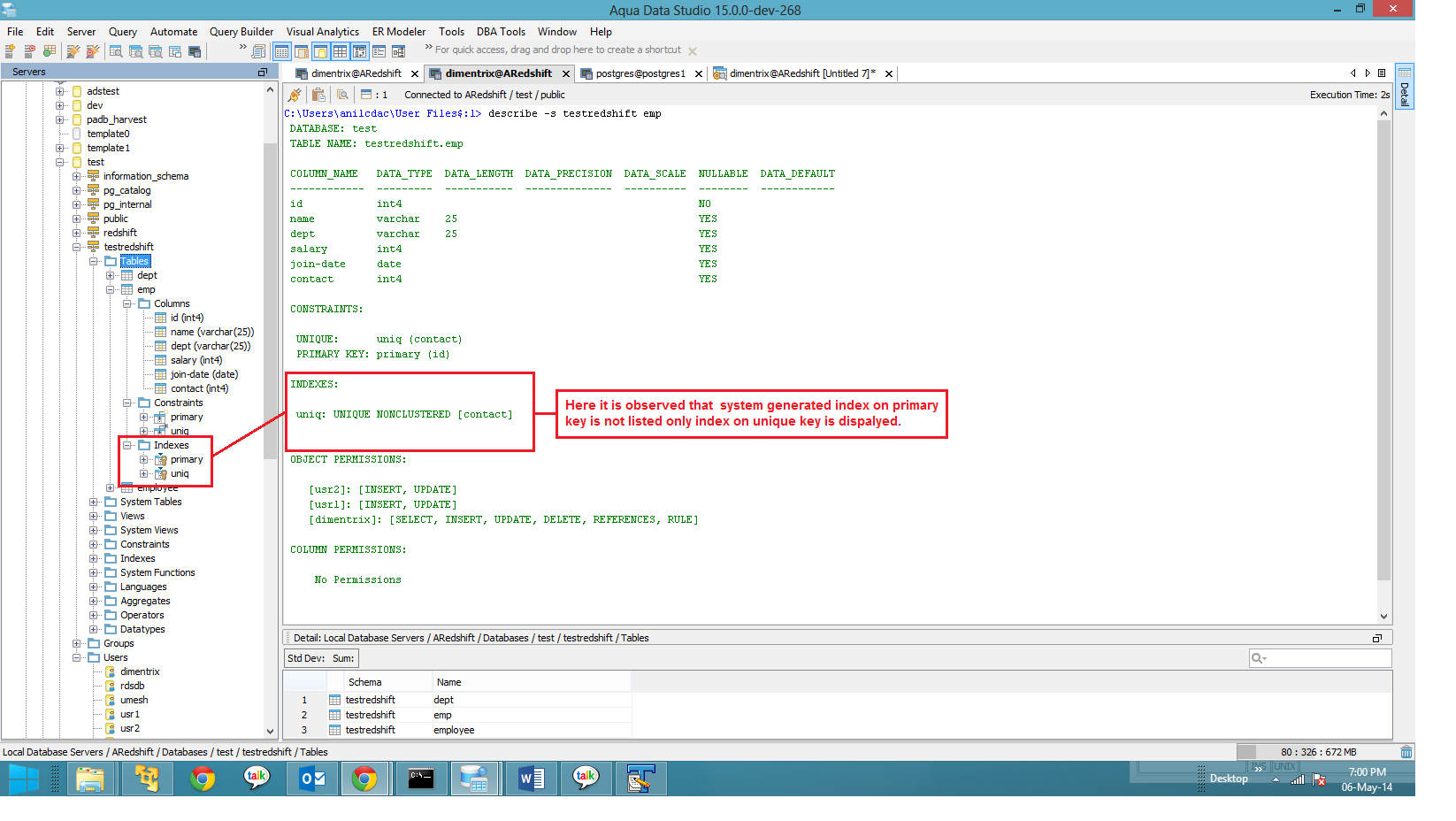Click the tree layout toolbar icon
The width and height of the screenshot is (1456, 821).
pyautogui.click(x=398, y=51)
